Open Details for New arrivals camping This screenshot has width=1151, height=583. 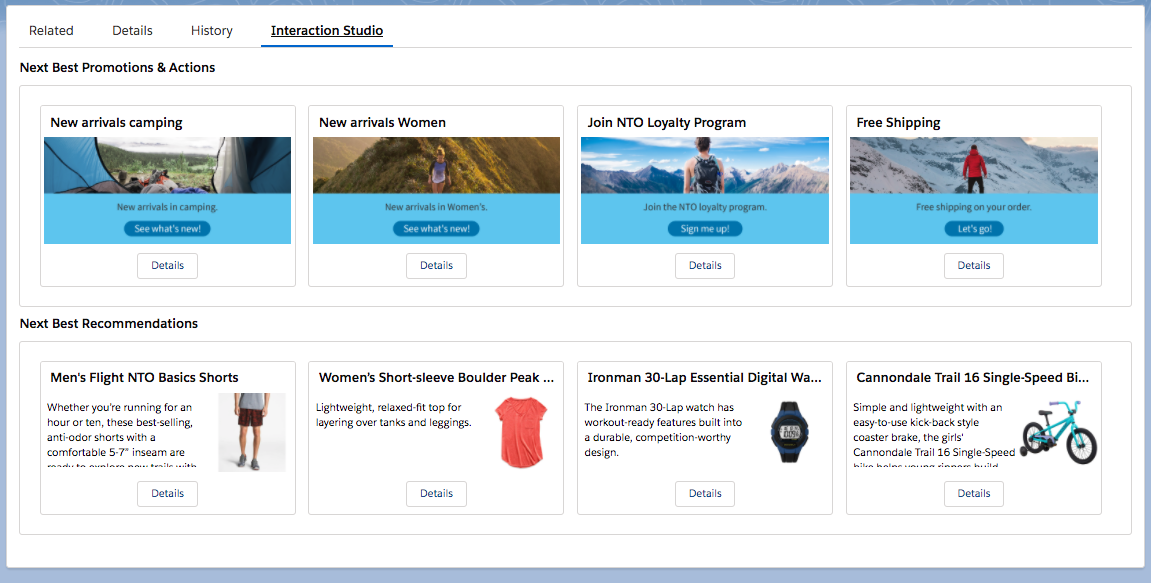(x=167, y=266)
